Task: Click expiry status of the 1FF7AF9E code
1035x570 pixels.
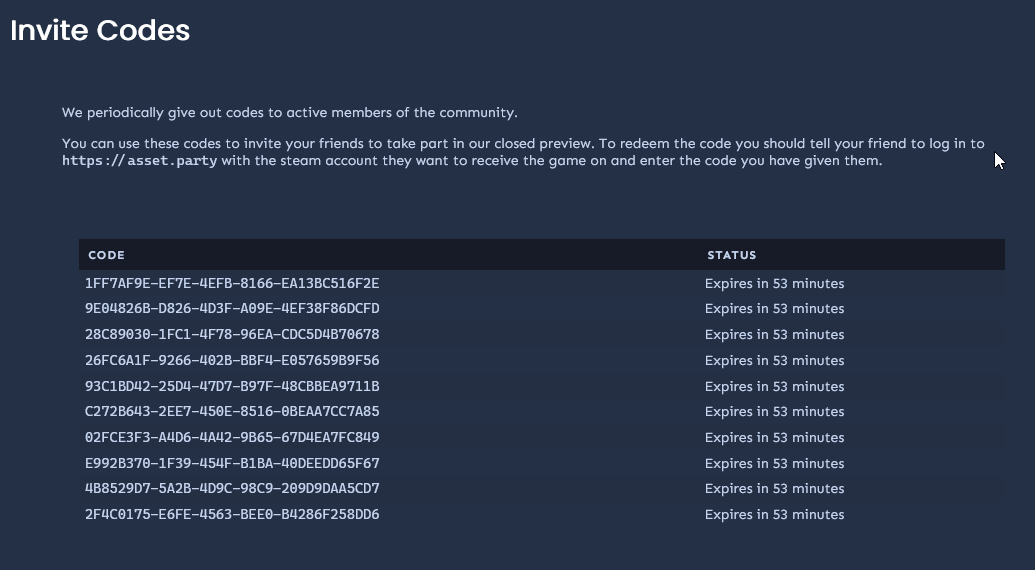Action: [774, 284]
